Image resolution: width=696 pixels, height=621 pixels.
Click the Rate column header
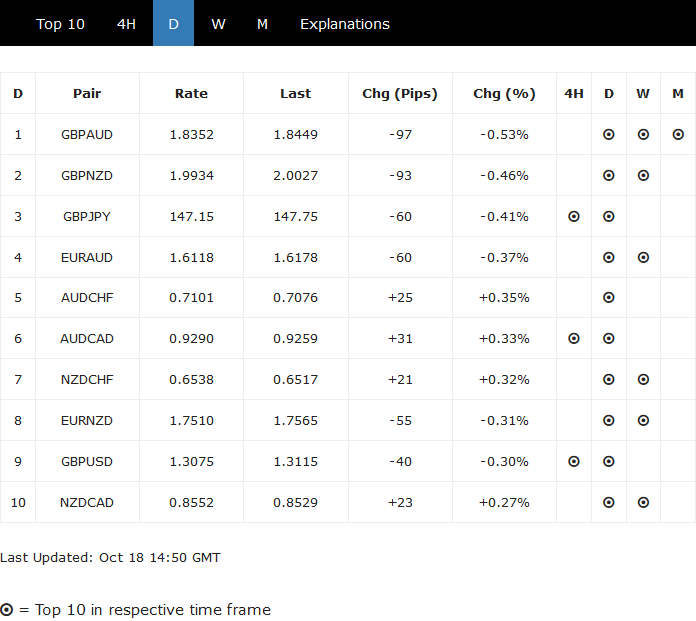191,93
